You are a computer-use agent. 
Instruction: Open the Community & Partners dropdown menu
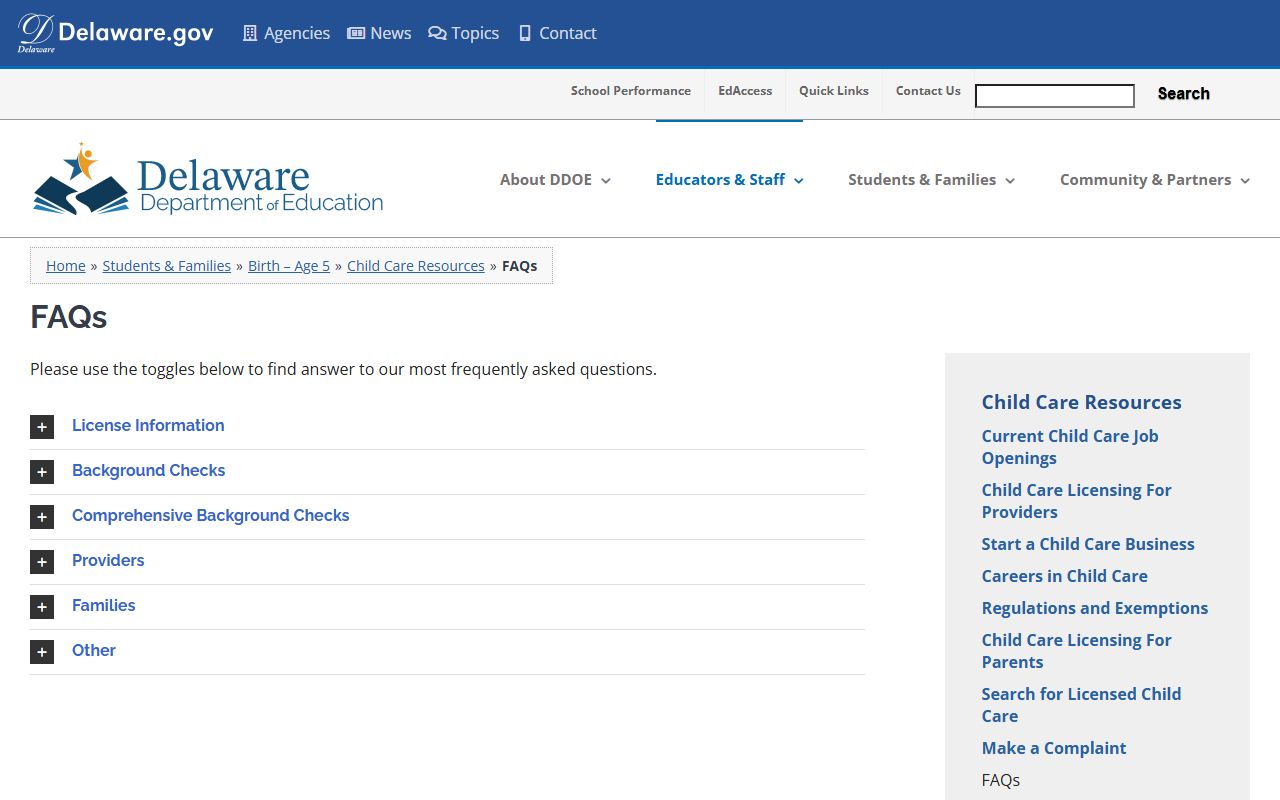(1155, 180)
